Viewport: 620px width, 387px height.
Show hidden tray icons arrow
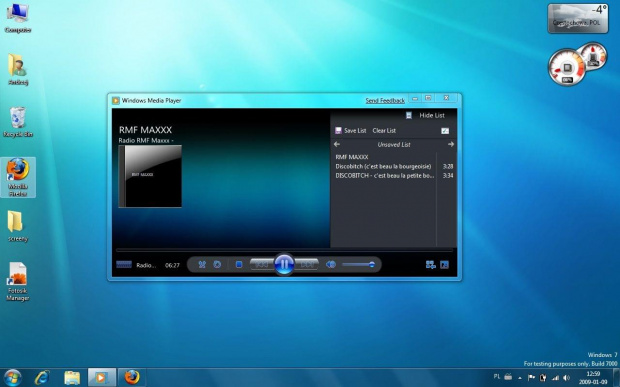pos(520,378)
